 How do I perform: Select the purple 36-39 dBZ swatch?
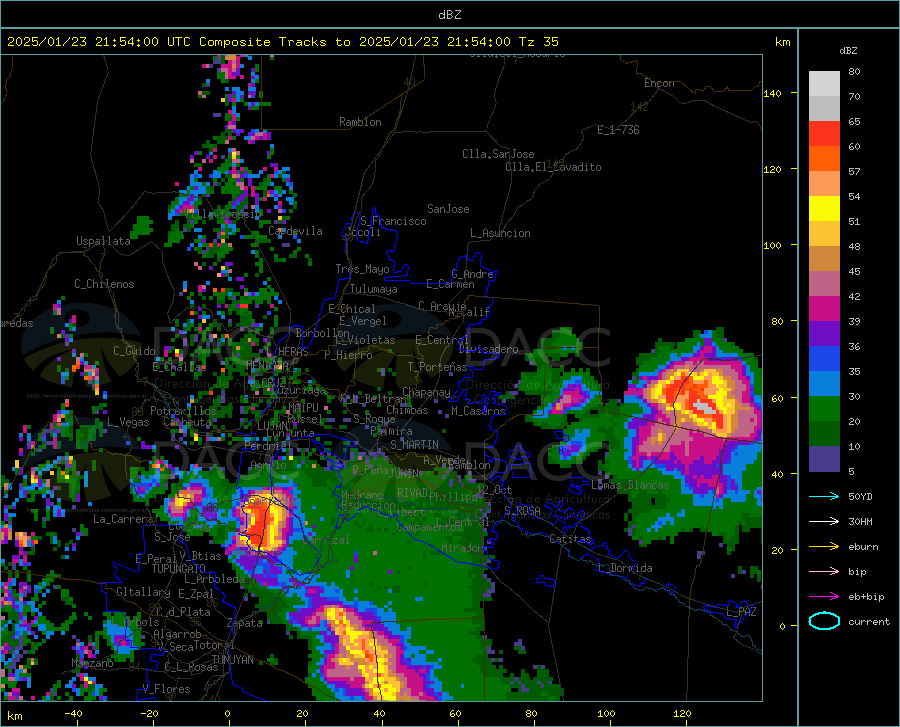coord(824,334)
